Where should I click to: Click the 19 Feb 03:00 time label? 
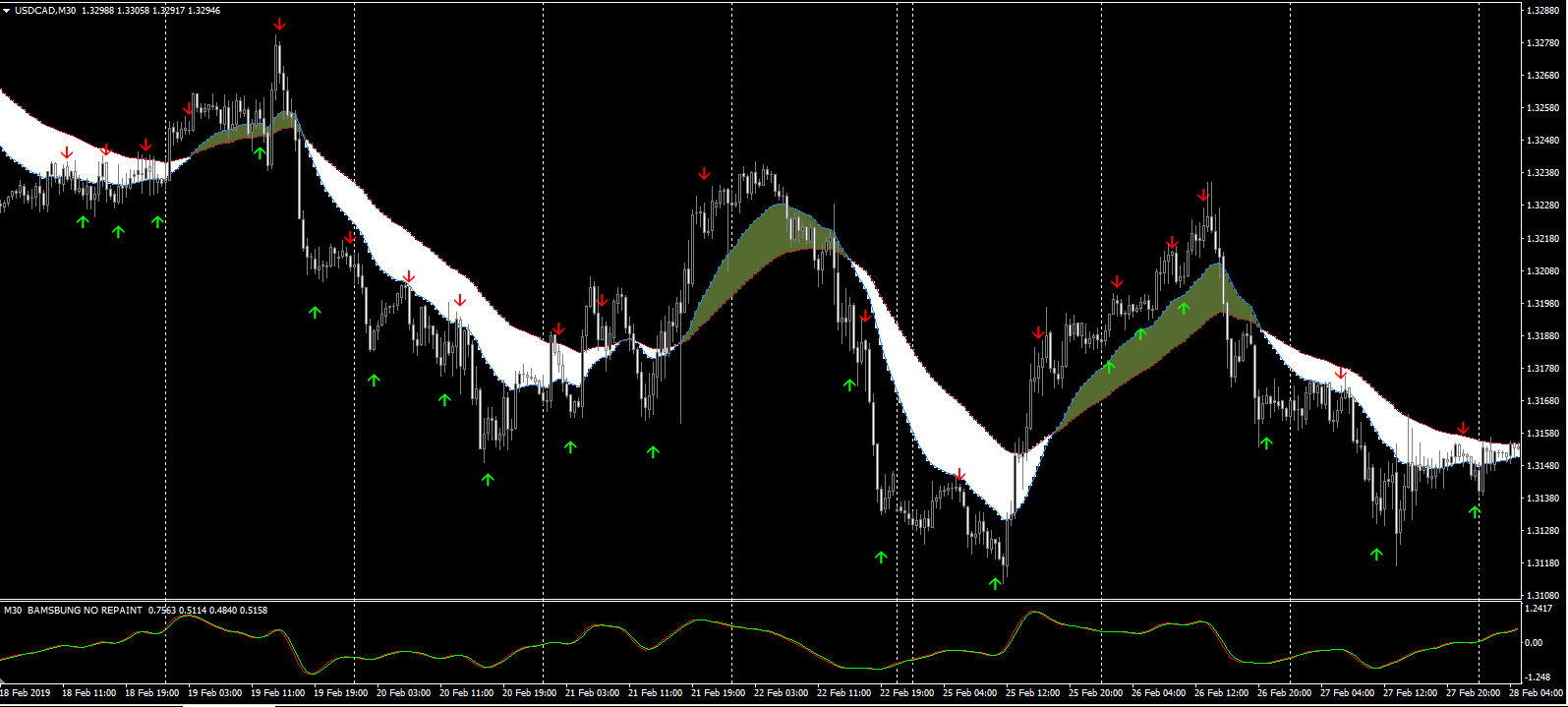(x=214, y=693)
